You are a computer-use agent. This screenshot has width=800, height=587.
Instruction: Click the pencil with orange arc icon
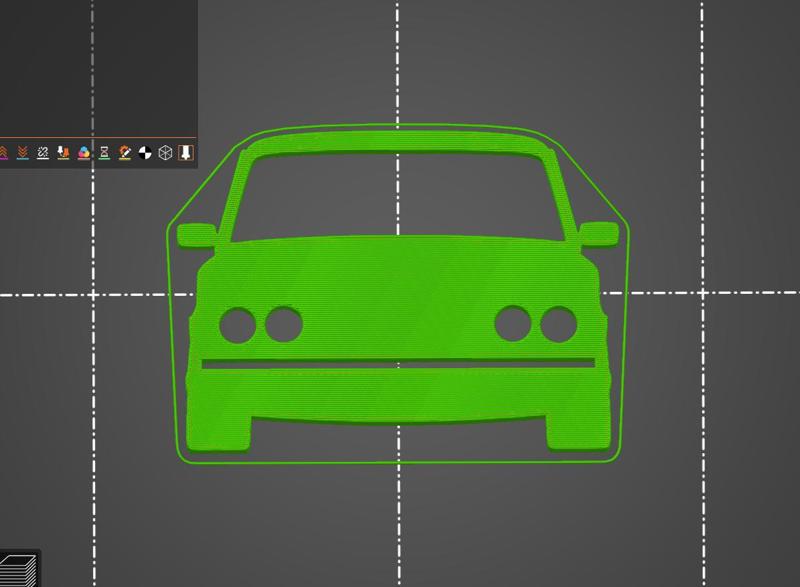pyautogui.click(x=124, y=152)
